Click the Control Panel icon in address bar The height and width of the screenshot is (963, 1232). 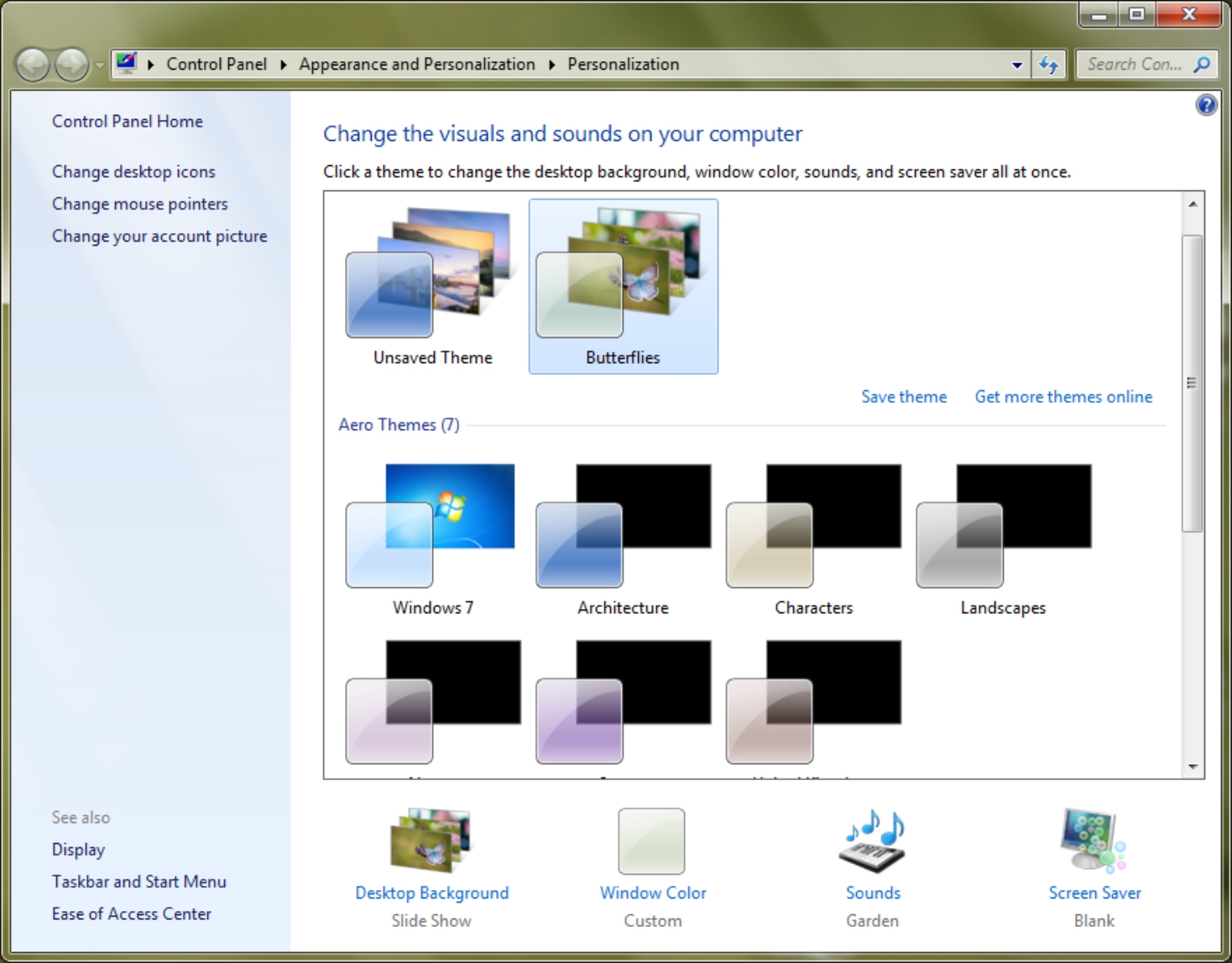pyautogui.click(x=127, y=64)
